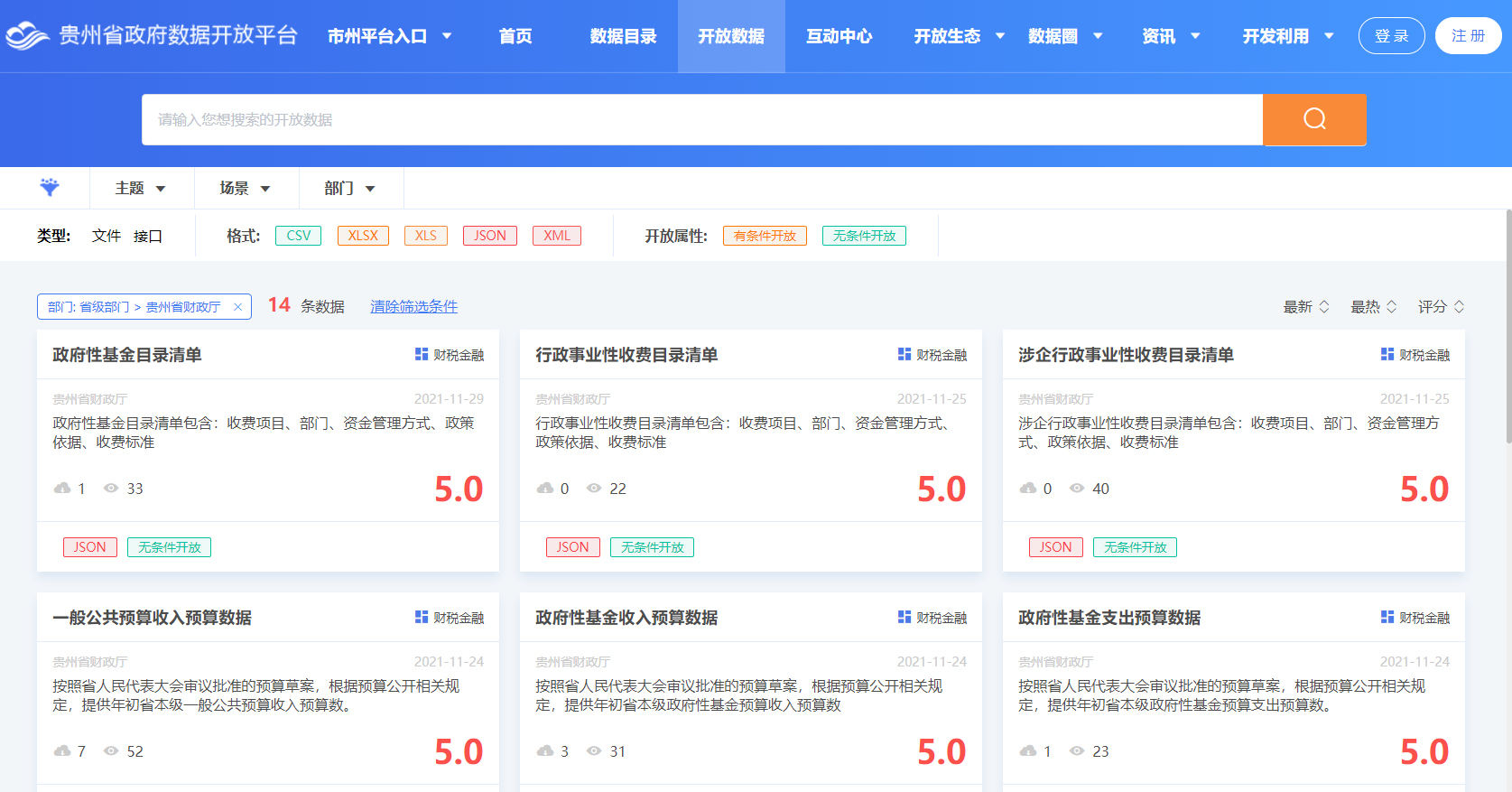
Task: Click the eye views icon on 行政事业性收费目录清单 card
Action: click(x=594, y=488)
